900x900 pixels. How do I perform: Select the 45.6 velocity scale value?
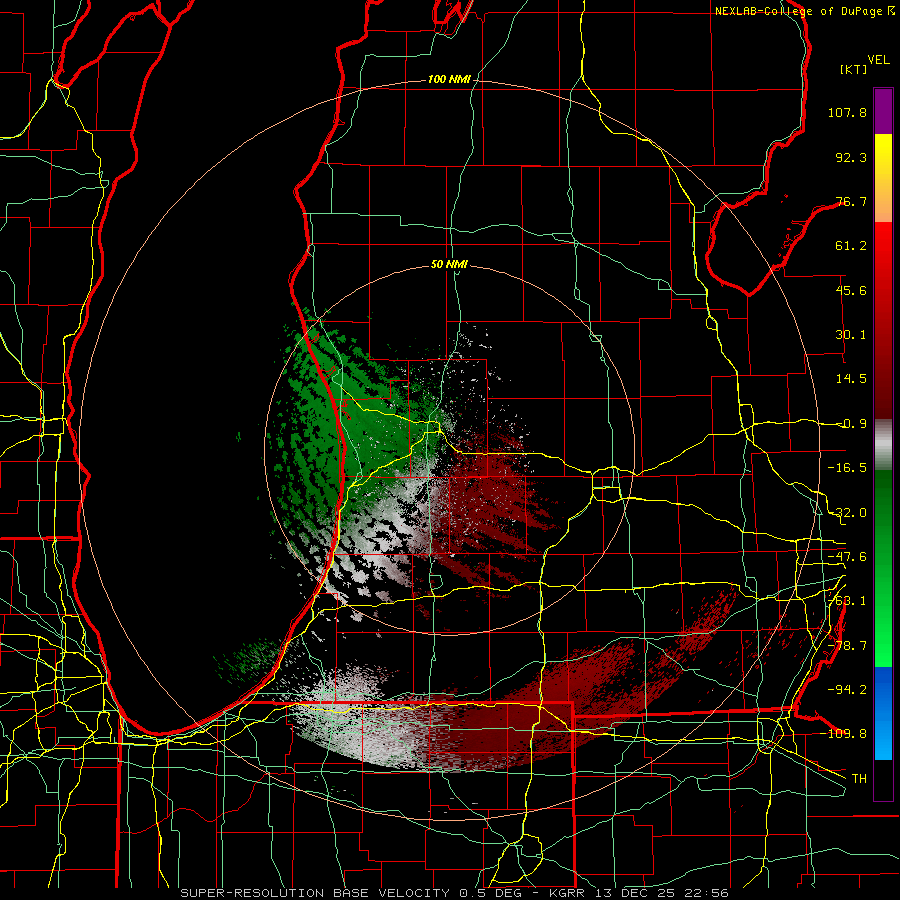coord(851,290)
